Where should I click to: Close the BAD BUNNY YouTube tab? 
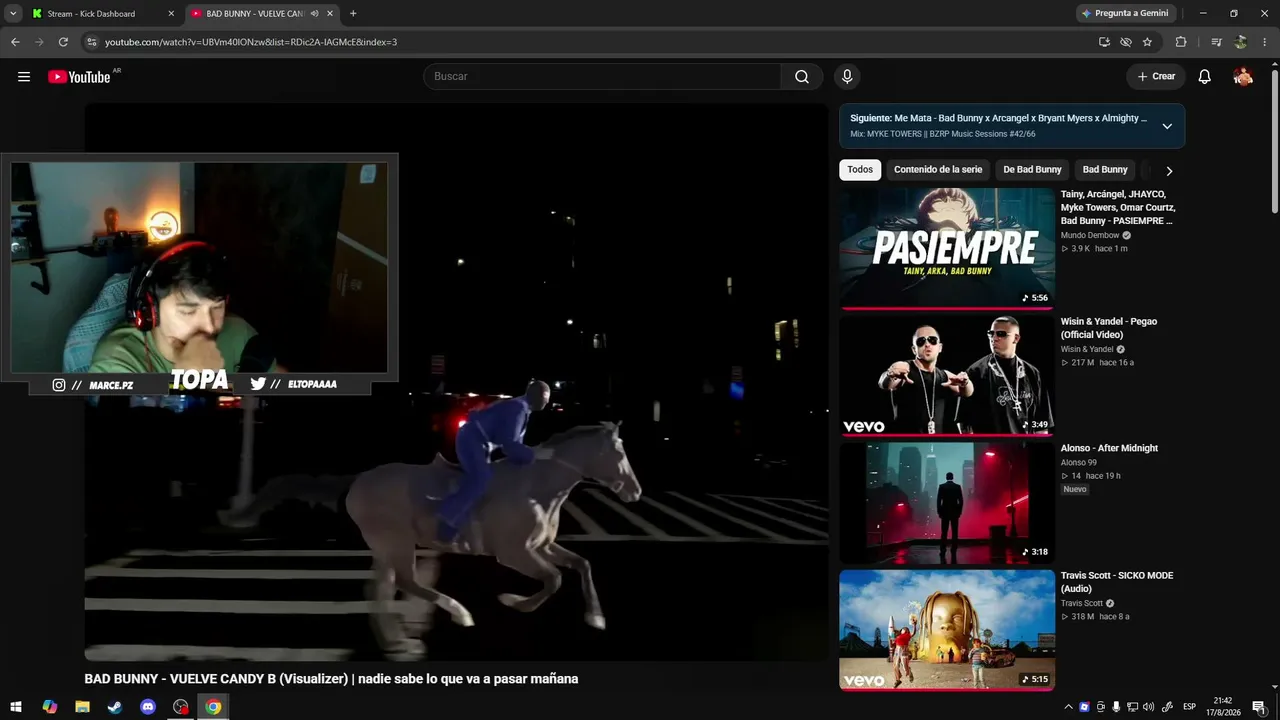click(331, 14)
